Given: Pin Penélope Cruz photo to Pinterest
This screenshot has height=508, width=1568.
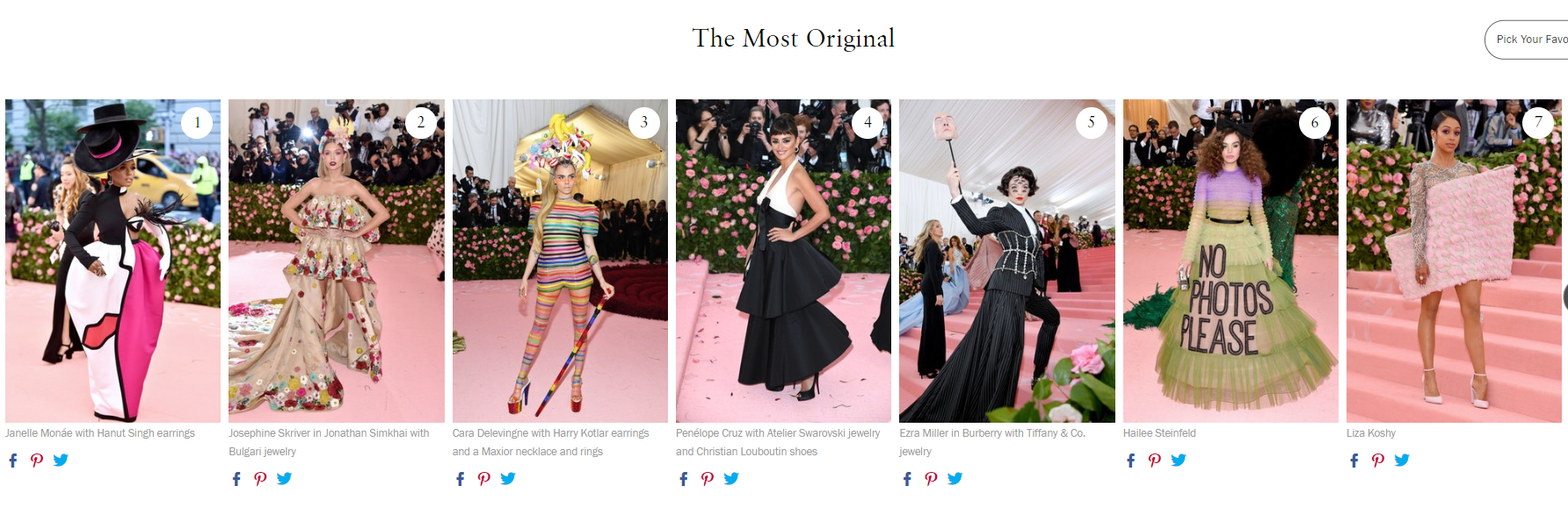Looking at the screenshot, I should click(708, 478).
